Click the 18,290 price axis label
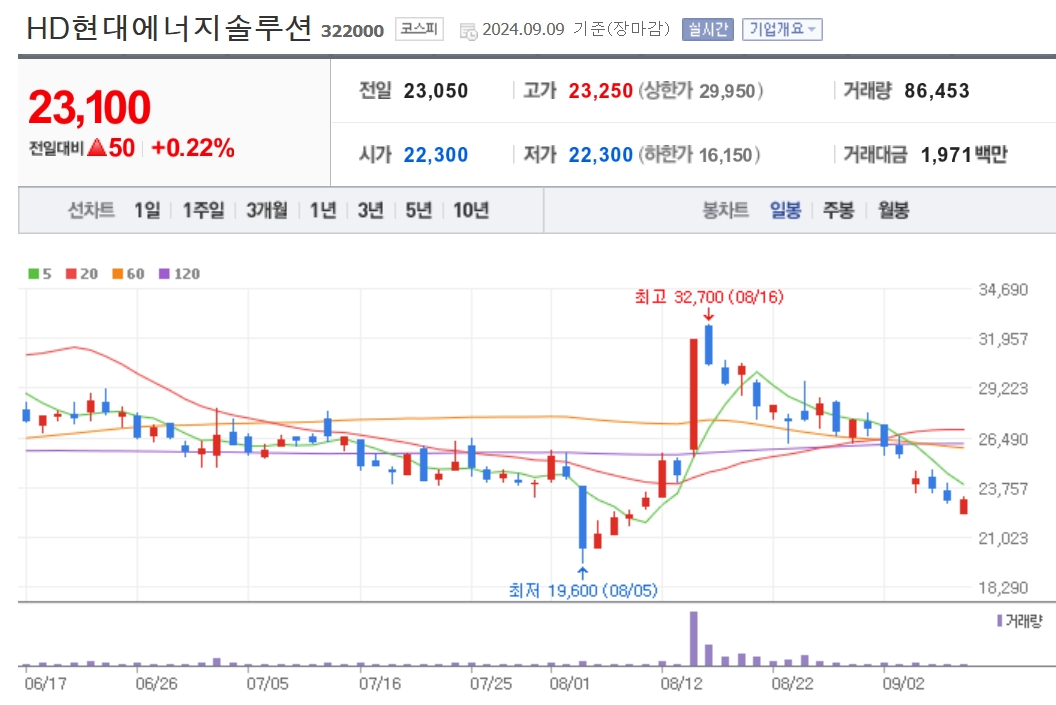1056x705 pixels. click(1003, 588)
